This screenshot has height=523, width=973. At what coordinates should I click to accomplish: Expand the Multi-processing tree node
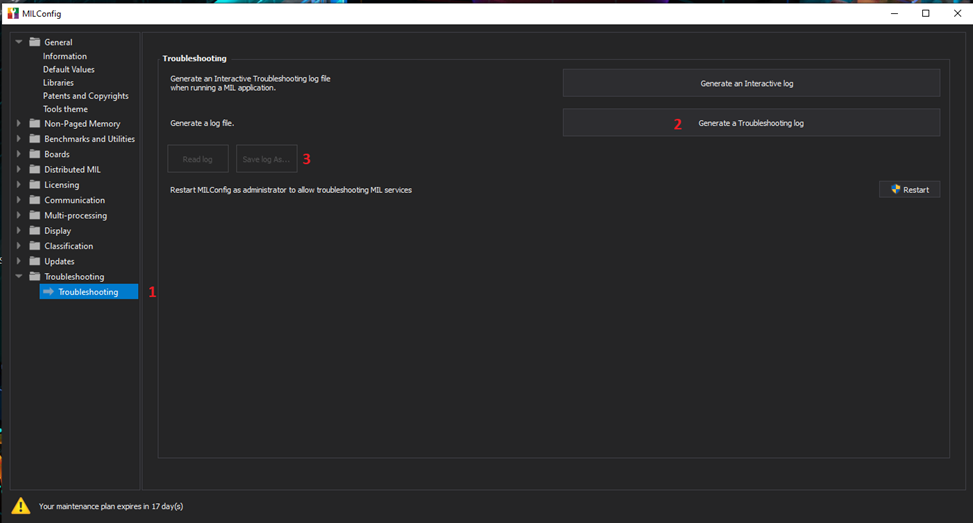[19, 215]
